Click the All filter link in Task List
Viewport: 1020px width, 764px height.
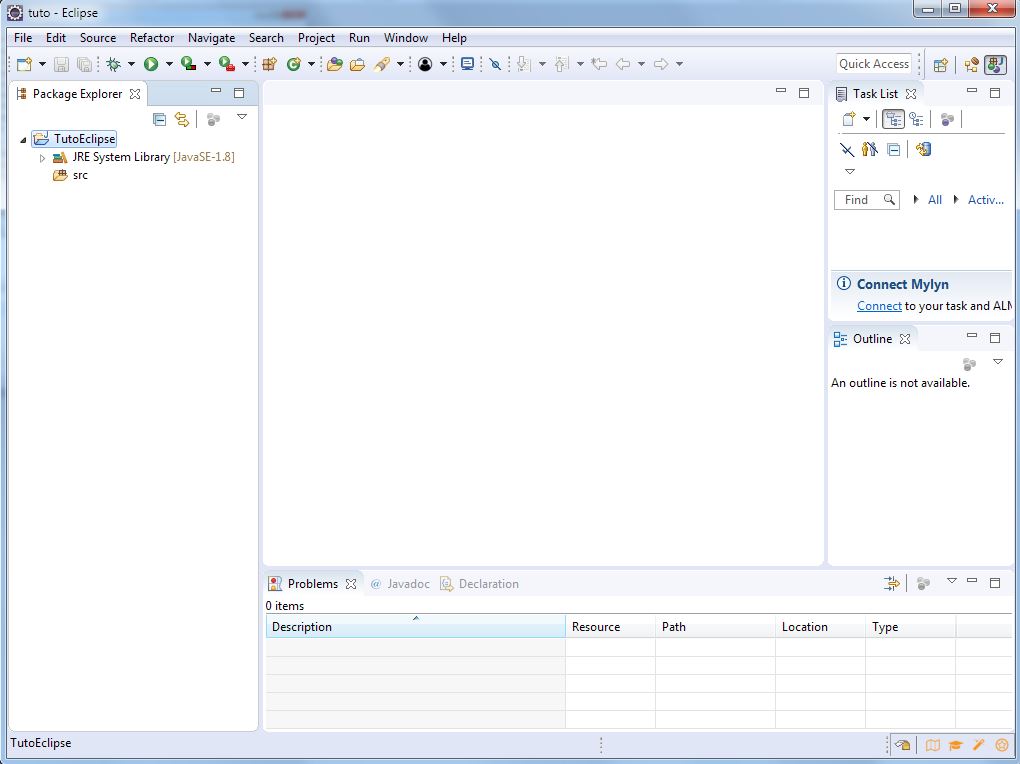[934, 200]
